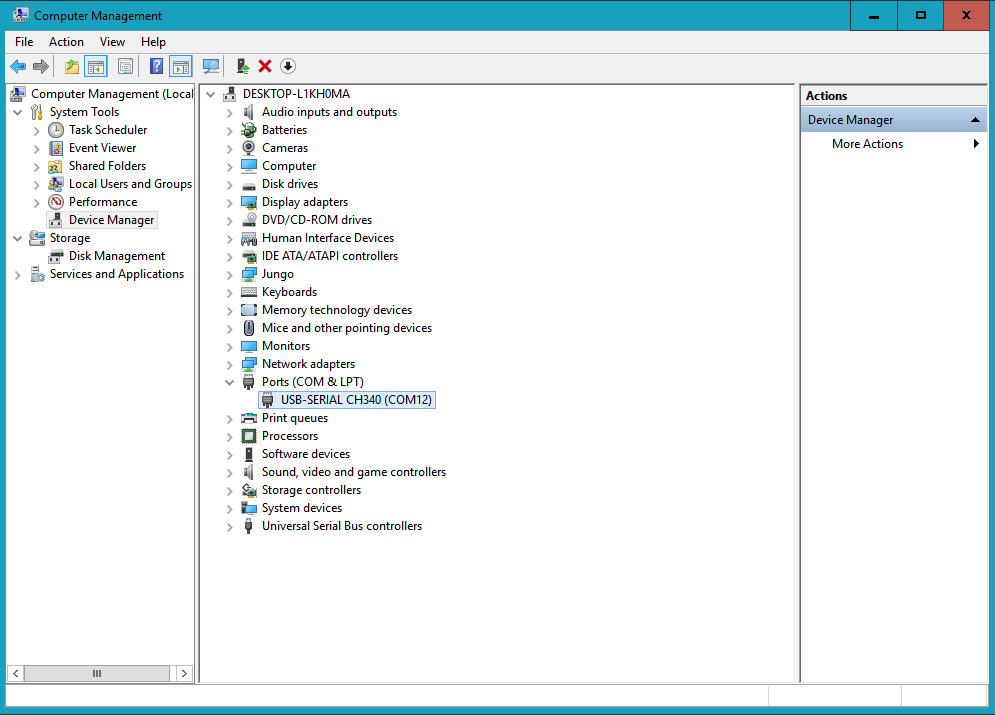Click the Sound, video and game controllers icon
This screenshot has width=995, height=715.
click(x=249, y=472)
